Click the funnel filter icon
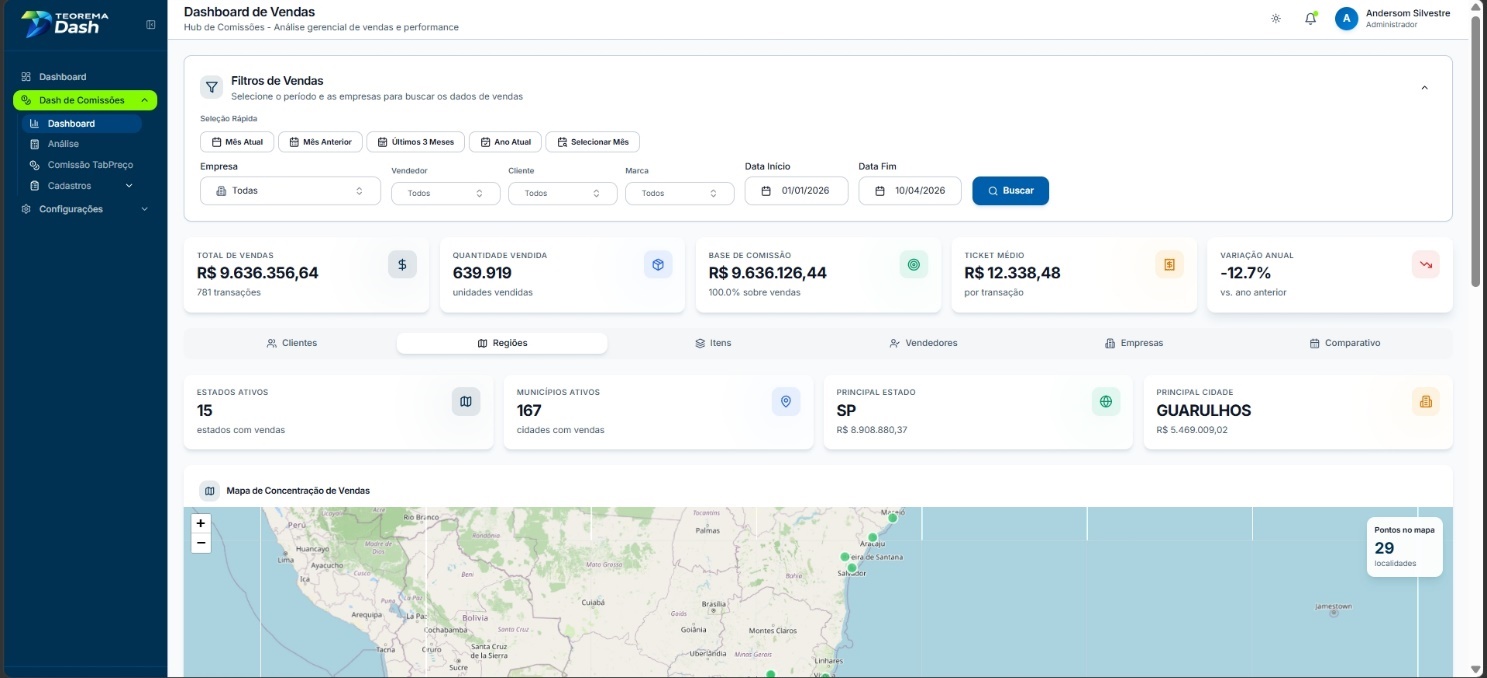 [212, 87]
